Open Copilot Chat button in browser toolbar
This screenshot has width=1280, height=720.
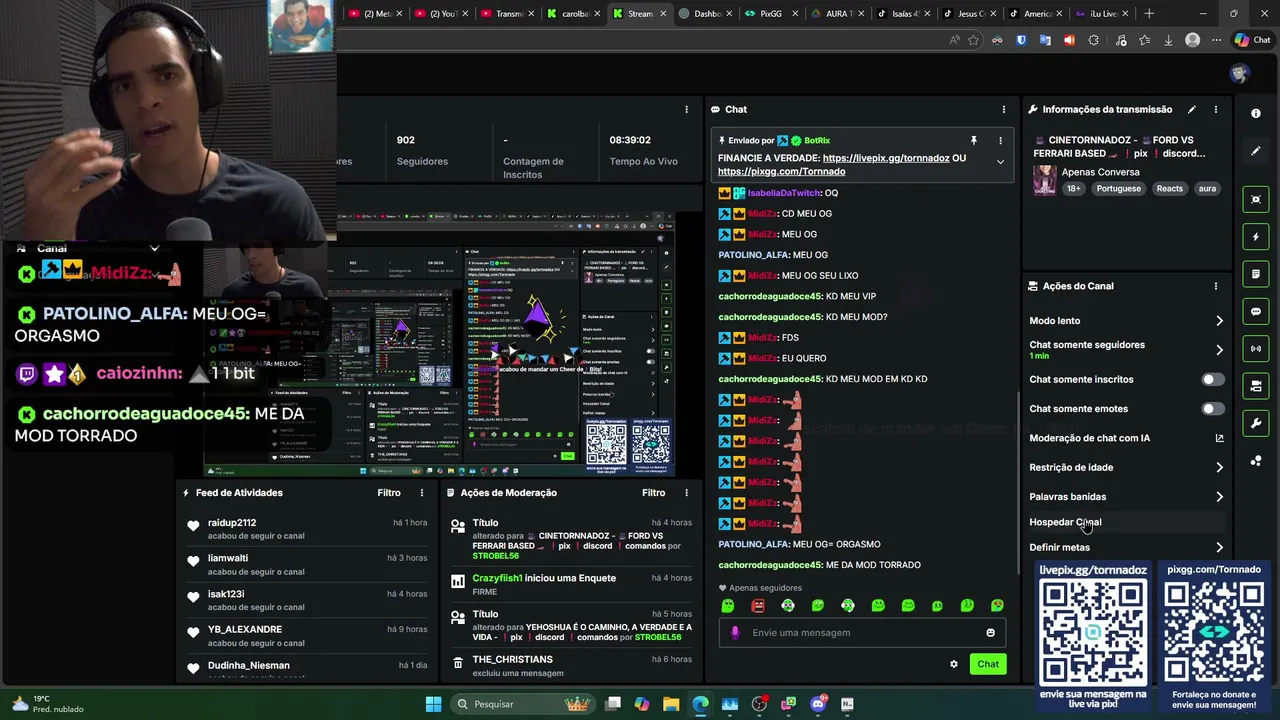(1253, 40)
